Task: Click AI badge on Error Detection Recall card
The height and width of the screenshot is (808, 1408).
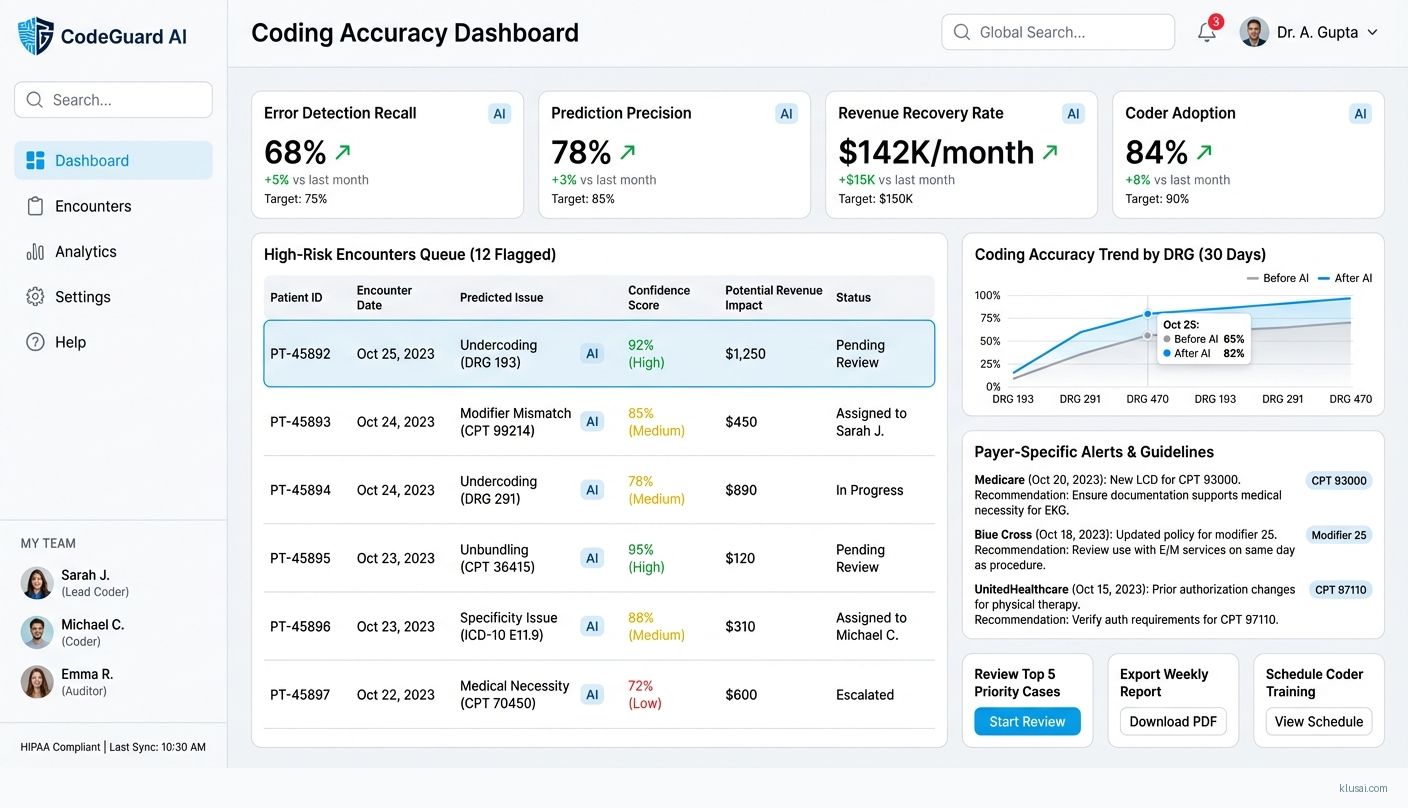Action: pos(499,114)
